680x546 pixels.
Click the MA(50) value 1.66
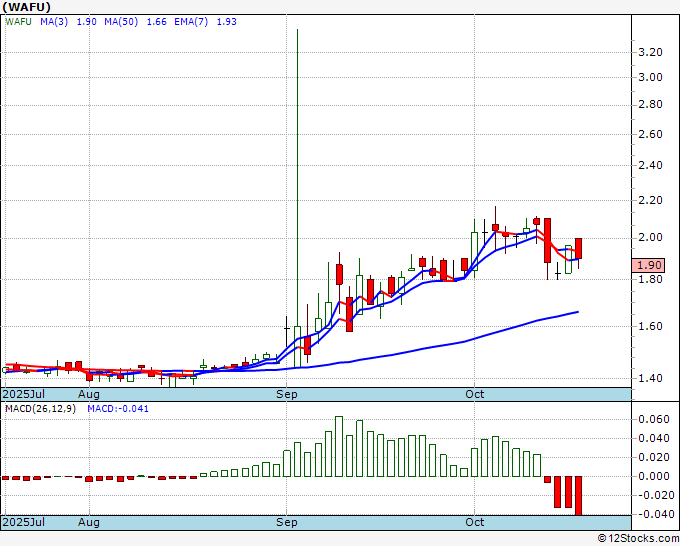pyautogui.click(x=157, y=22)
